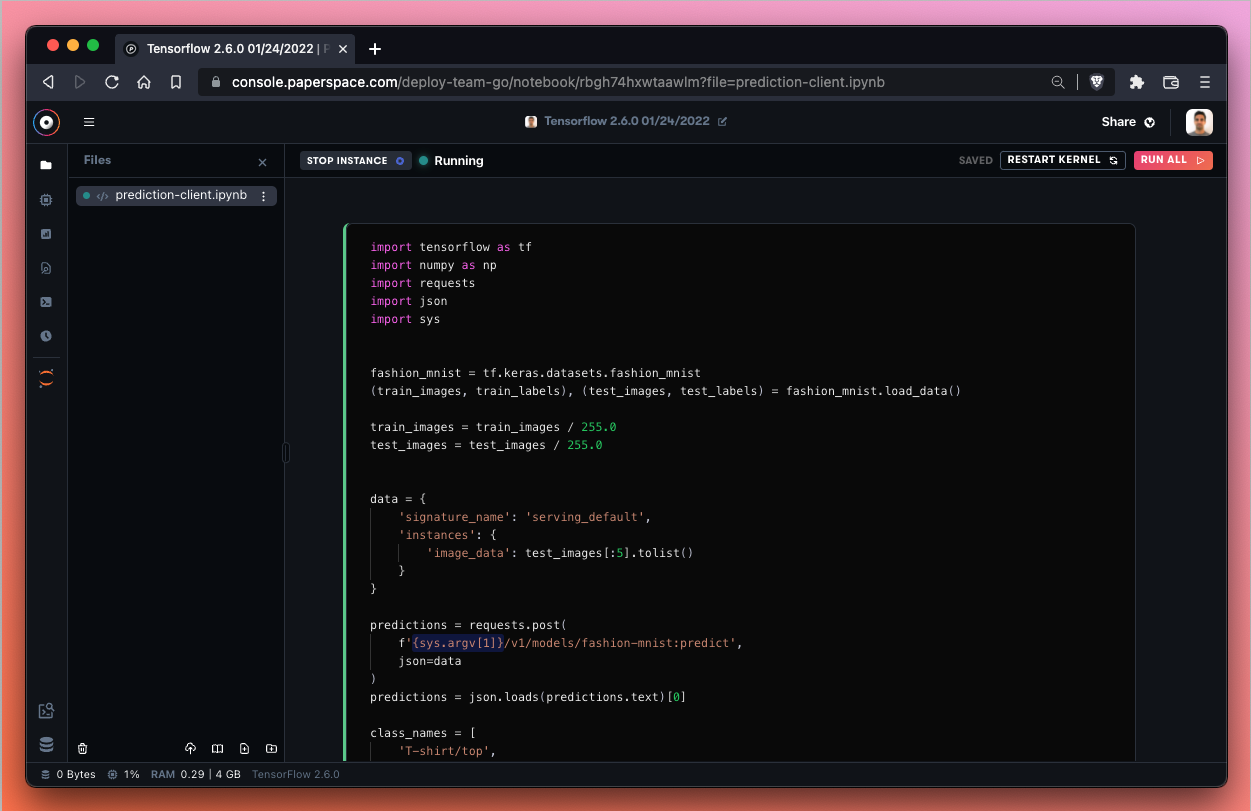1251x811 pixels.
Task: Click the panel resize handle beside Files panel
Action: coord(286,453)
